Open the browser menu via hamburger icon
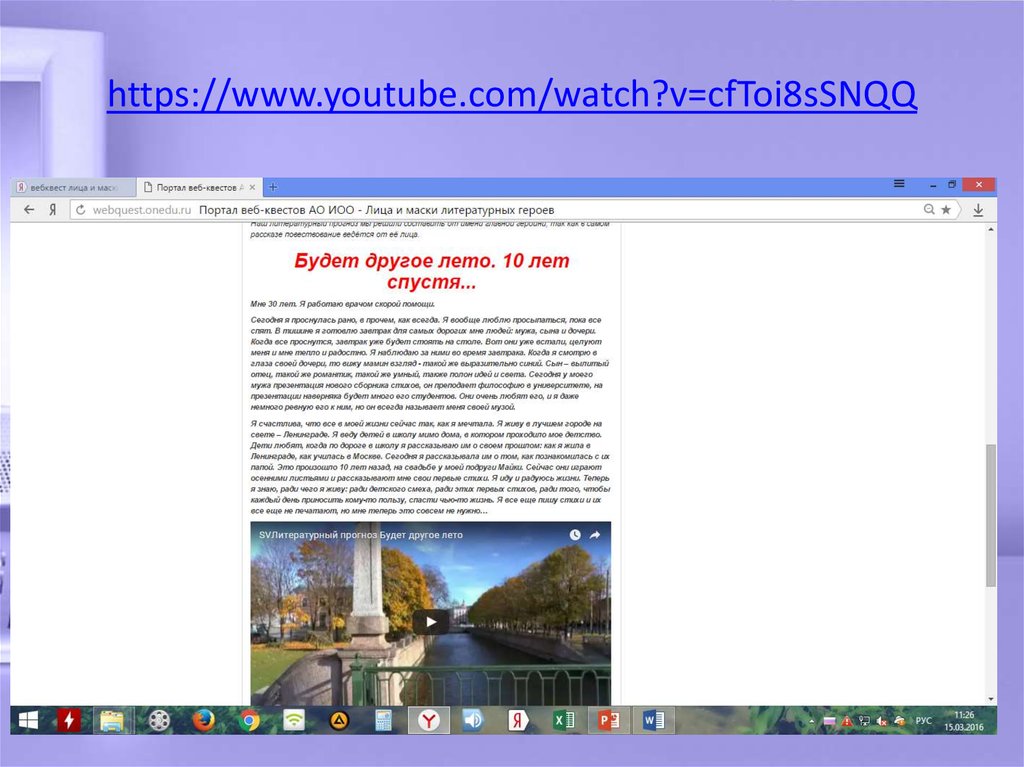The height and width of the screenshot is (767, 1024). point(898,184)
